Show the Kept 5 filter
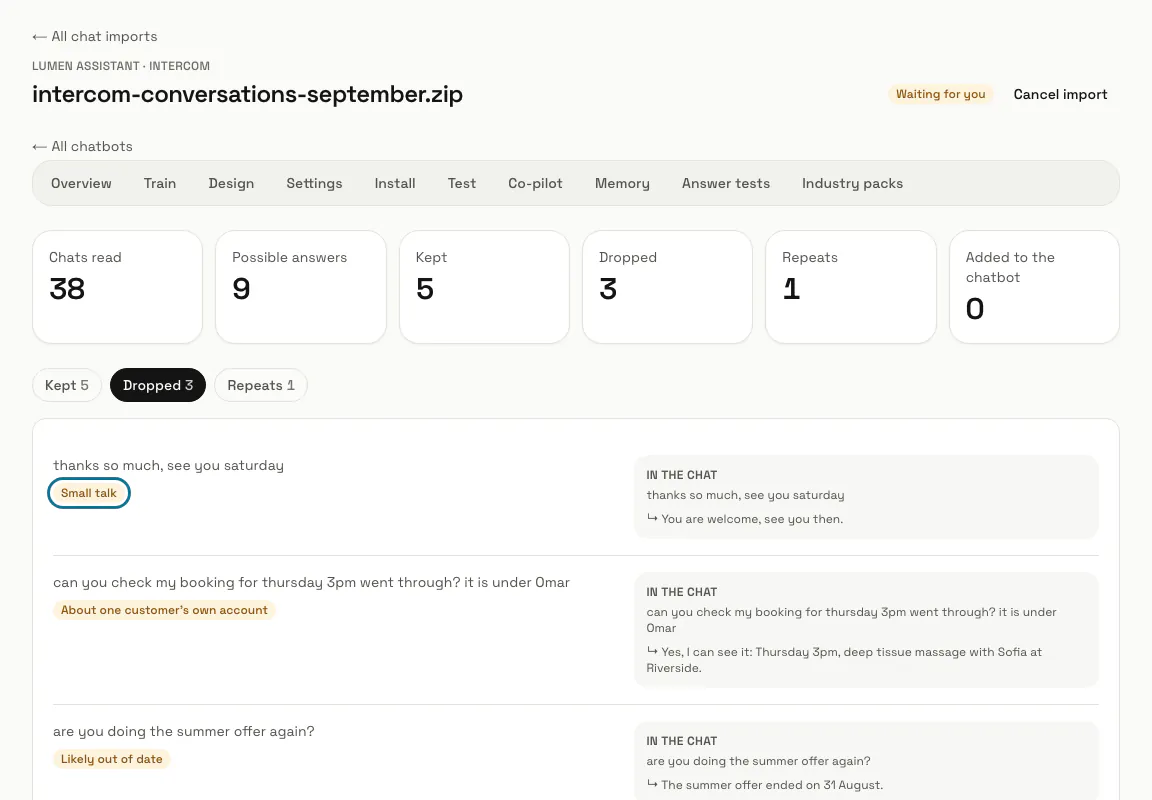This screenshot has width=1152, height=800. coord(67,386)
